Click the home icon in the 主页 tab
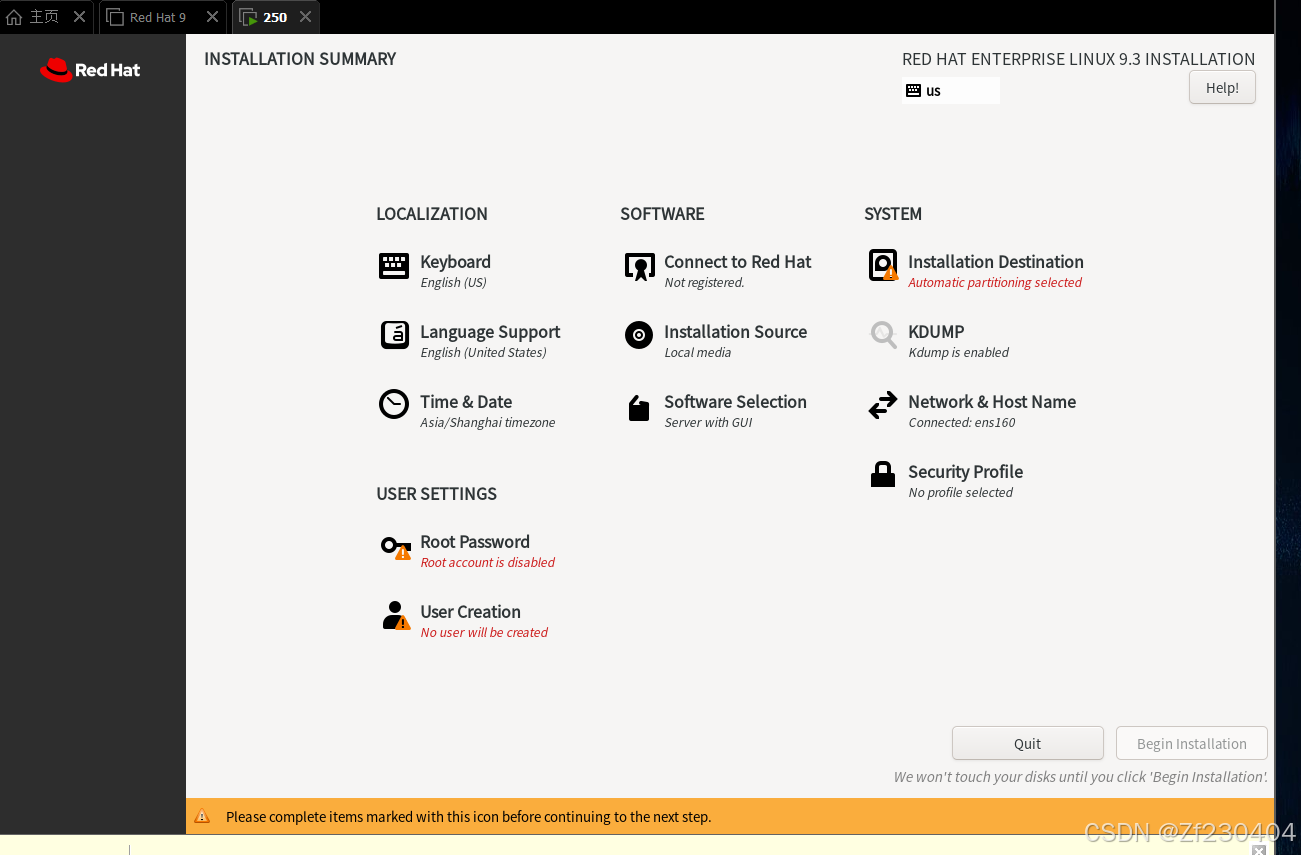The width and height of the screenshot is (1301, 855). pos(14,17)
